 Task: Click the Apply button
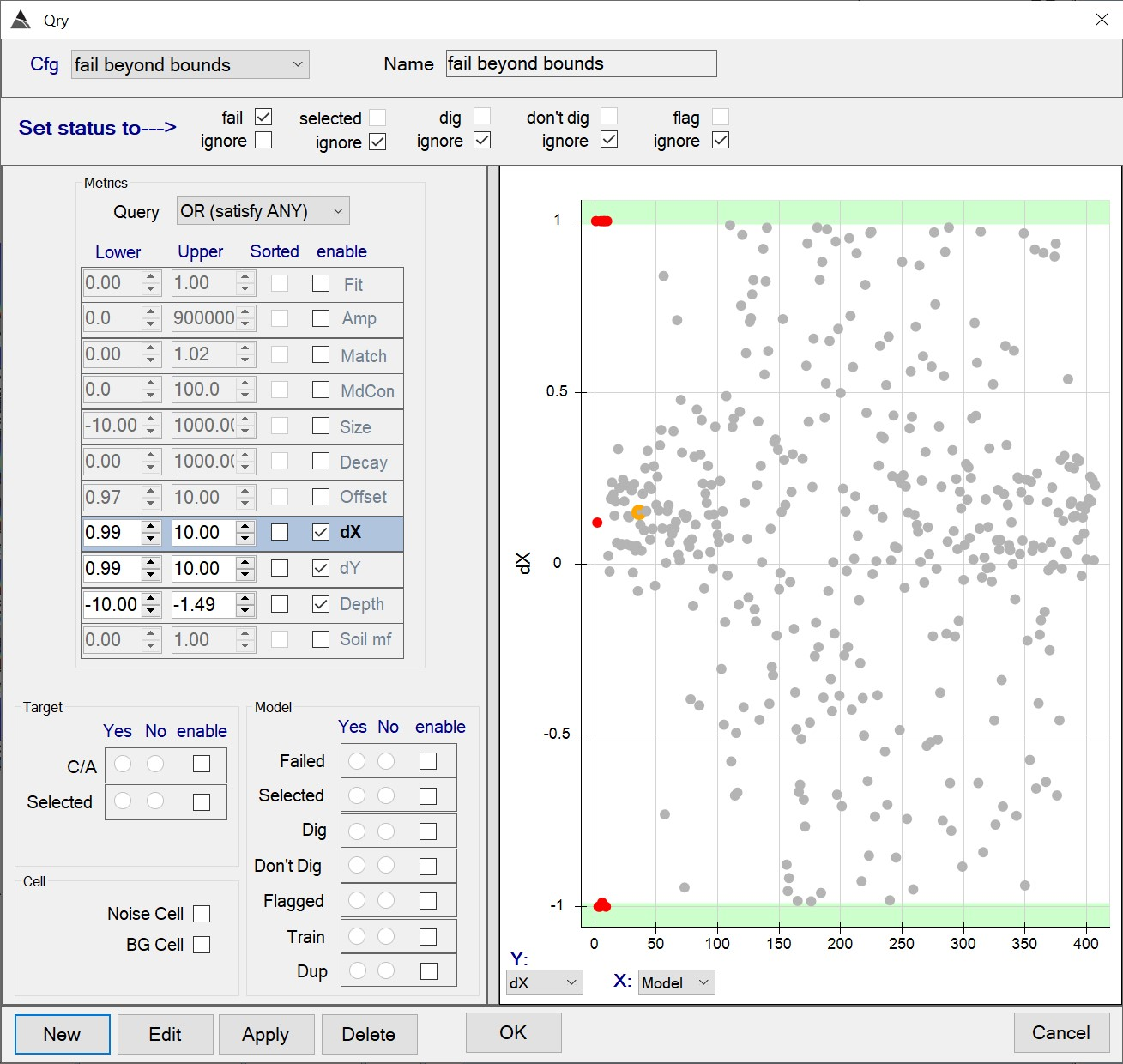click(x=266, y=1034)
